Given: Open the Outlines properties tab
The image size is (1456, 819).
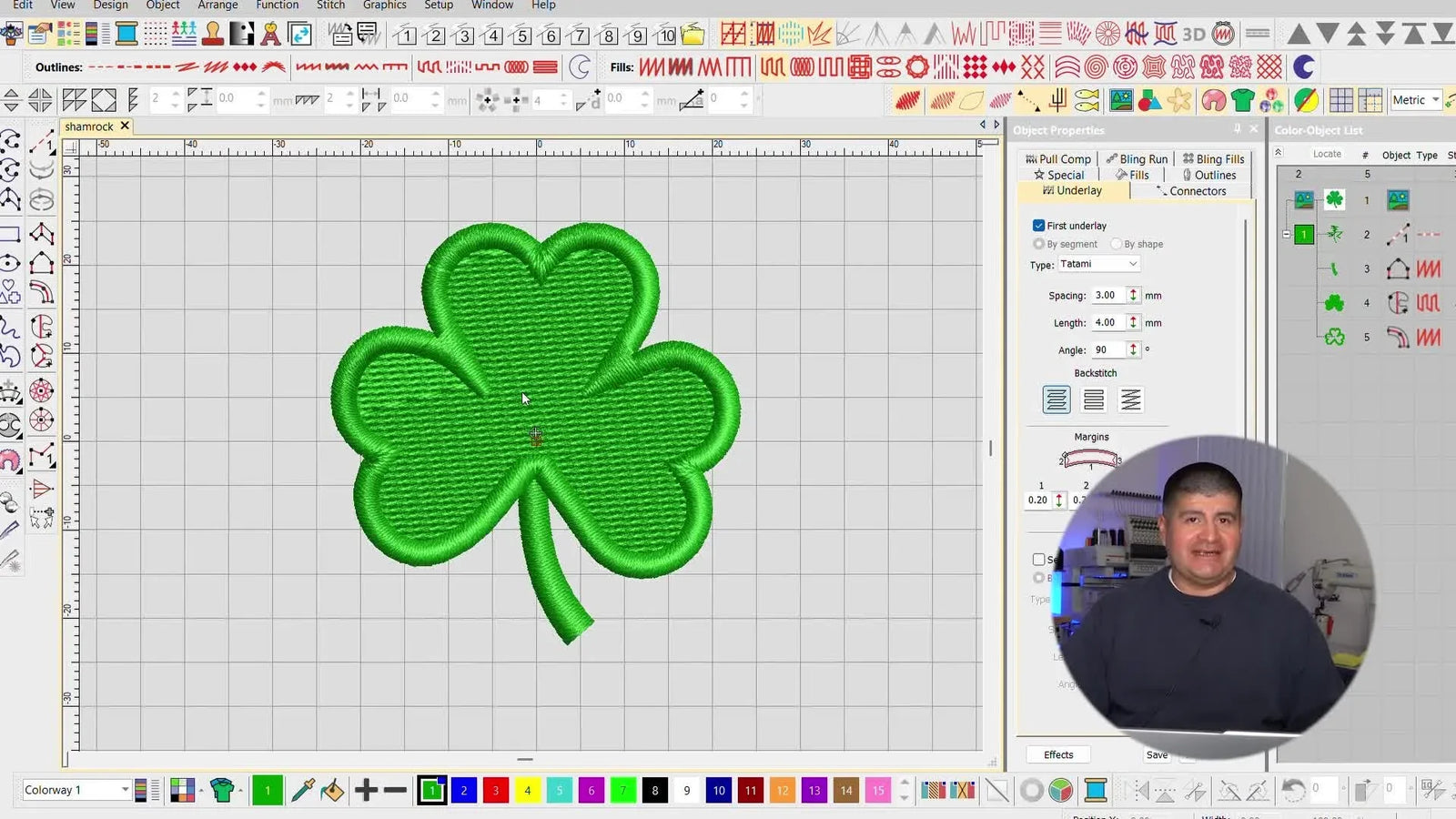Looking at the screenshot, I should (x=1209, y=175).
